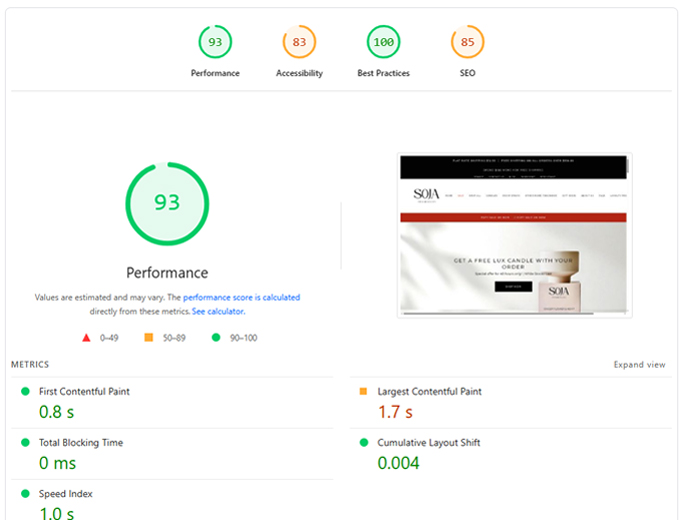Screen dimensions: 680x520
Task: Click the large Performance 93 circular gauge
Action: [x=167, y=203]
